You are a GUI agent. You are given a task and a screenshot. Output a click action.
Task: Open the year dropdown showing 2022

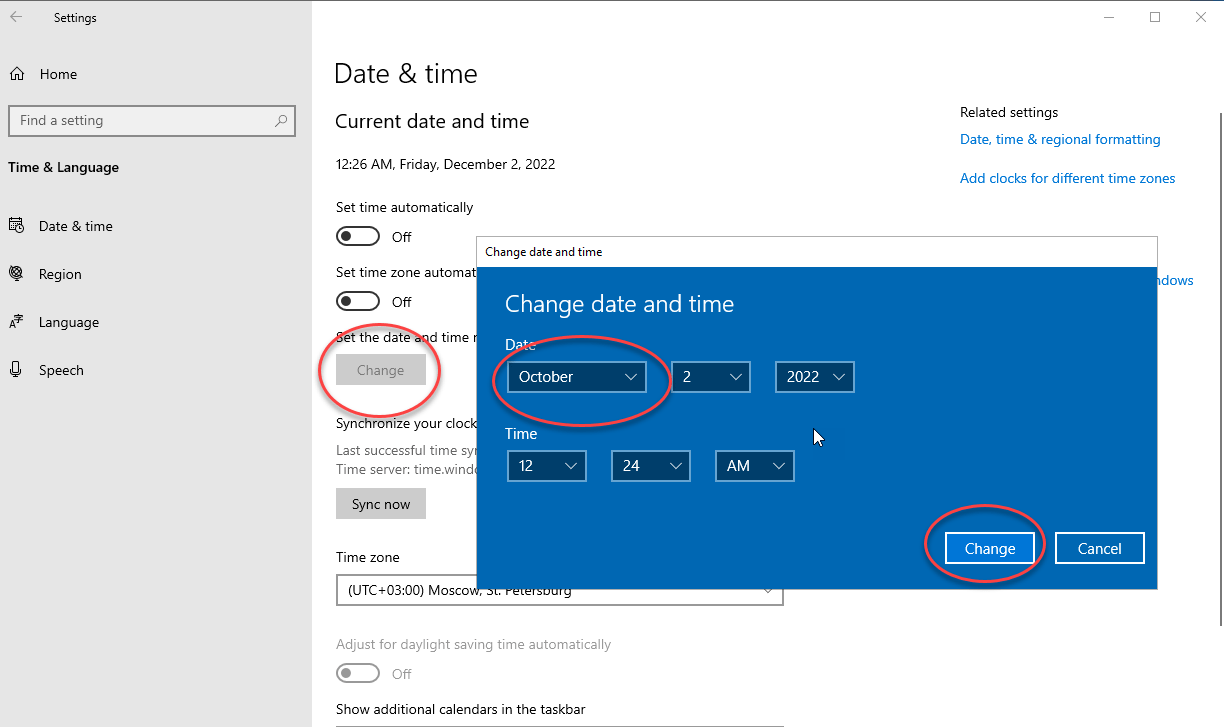click(815, 377)
